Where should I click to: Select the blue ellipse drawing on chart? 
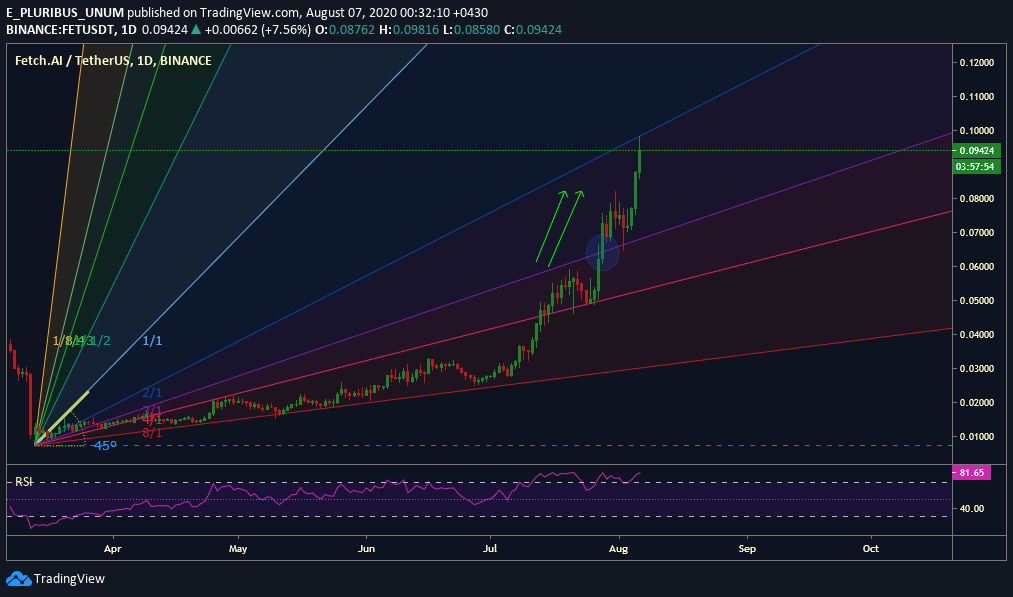(x=603, y=253)
